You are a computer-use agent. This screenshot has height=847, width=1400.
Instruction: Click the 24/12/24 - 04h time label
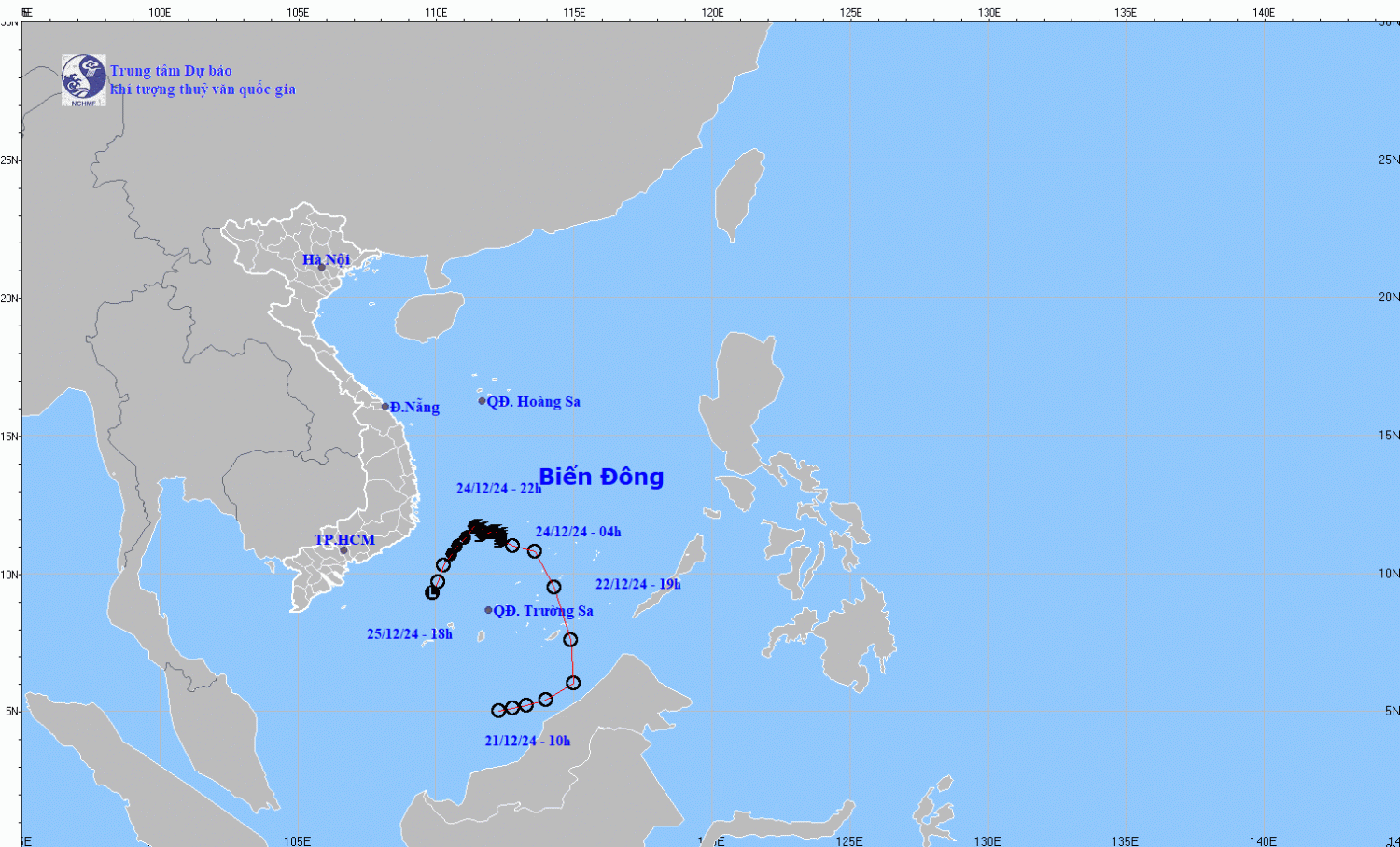tap(578, 532)
